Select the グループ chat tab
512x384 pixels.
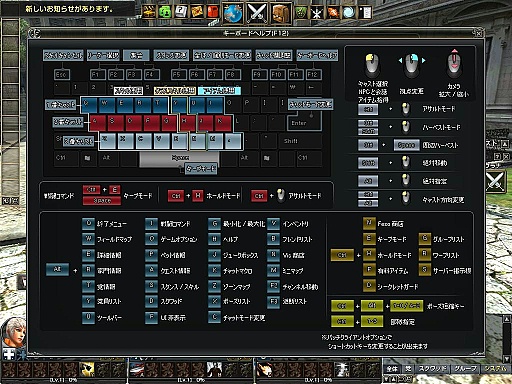(466, 369)
